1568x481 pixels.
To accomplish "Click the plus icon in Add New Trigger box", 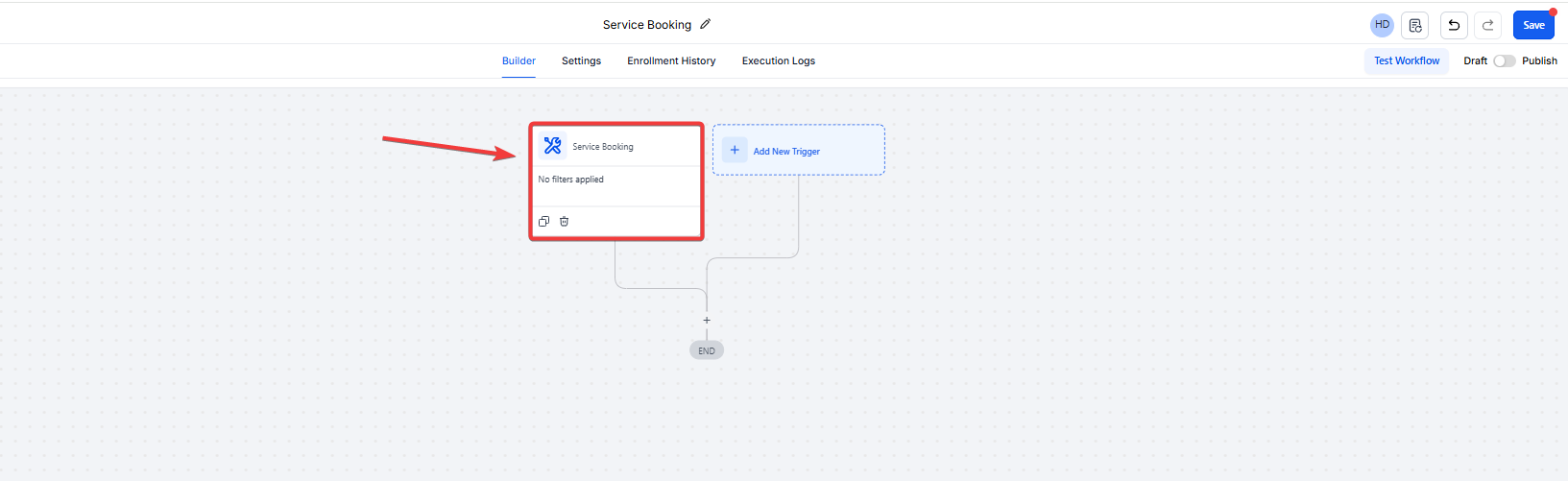I will coord(735,150).
